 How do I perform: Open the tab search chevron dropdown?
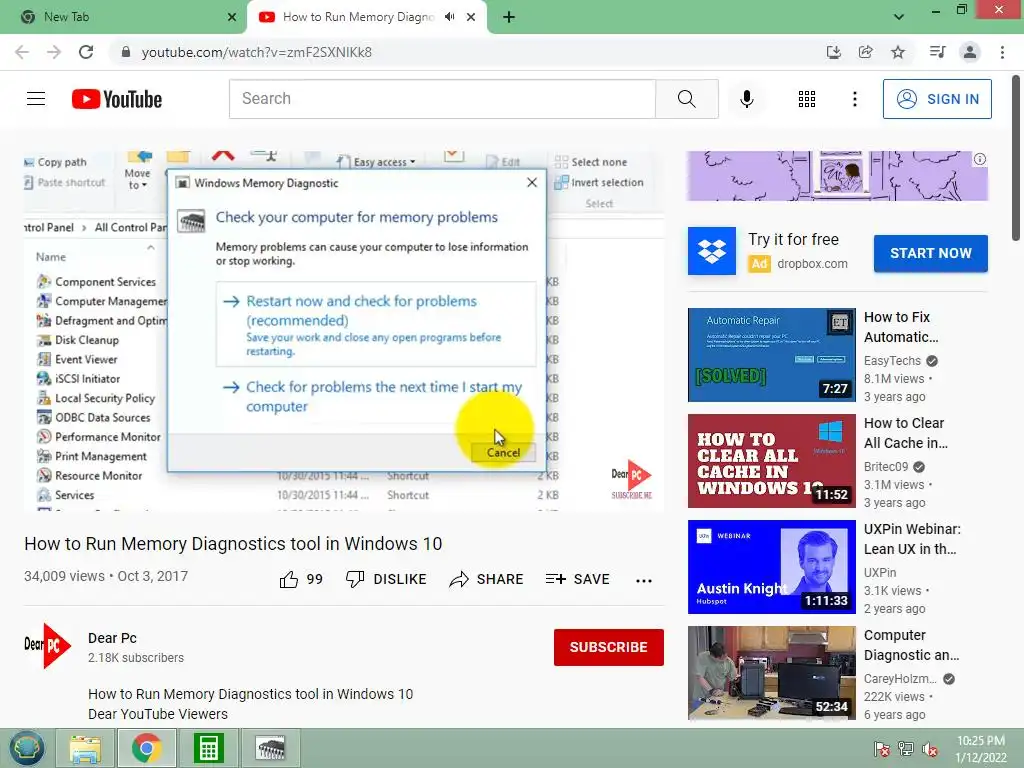pyautogui.click(x=899, y=17)
